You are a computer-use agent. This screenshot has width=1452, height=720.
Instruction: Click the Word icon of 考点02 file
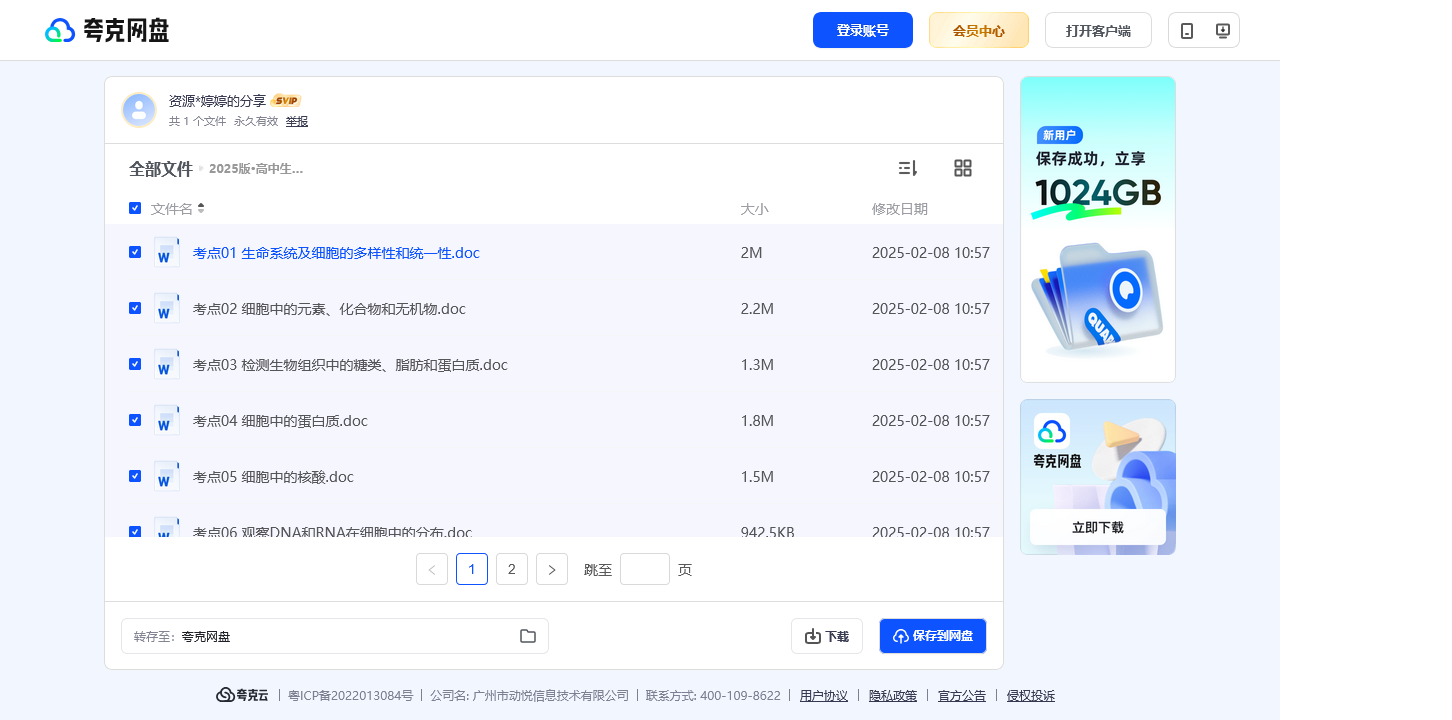pyautogui.click(x=167, y=308)
